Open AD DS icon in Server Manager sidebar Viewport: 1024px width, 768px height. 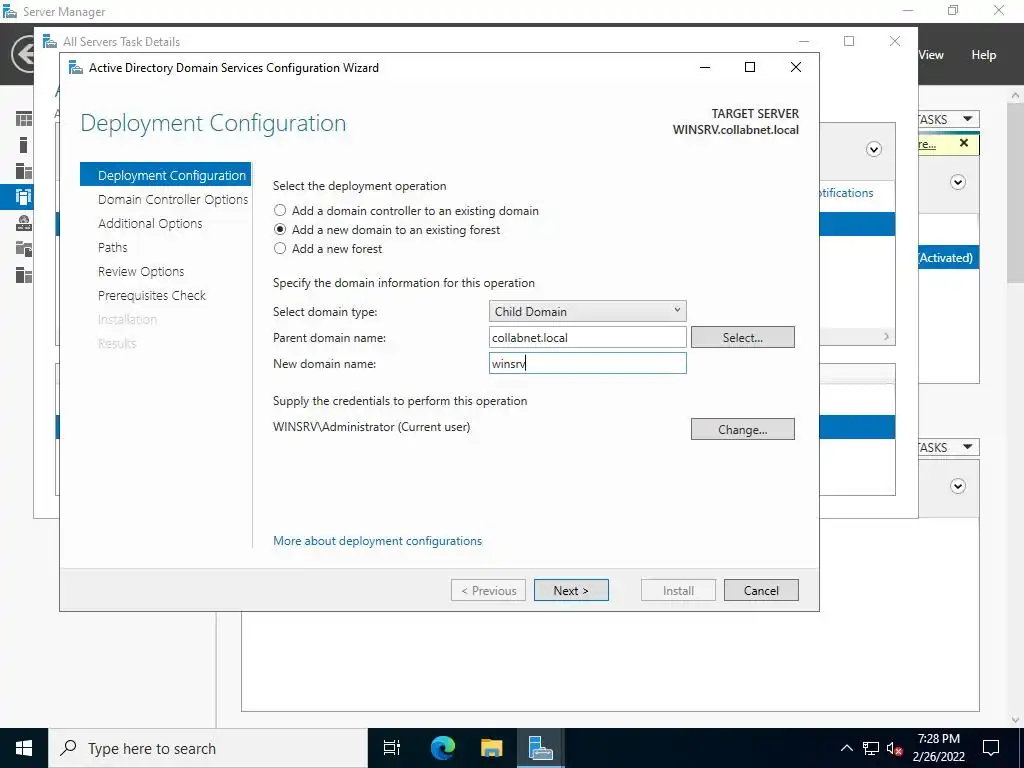coord(24,197)
